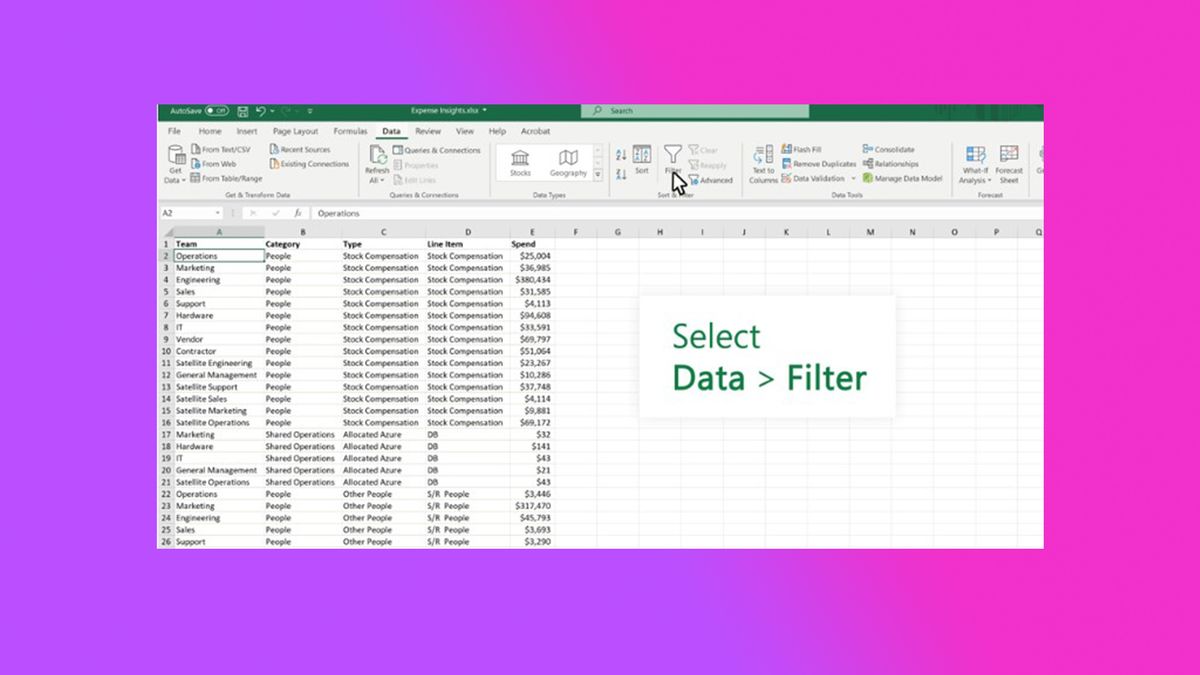Click the Filter funnel icon

672,154
